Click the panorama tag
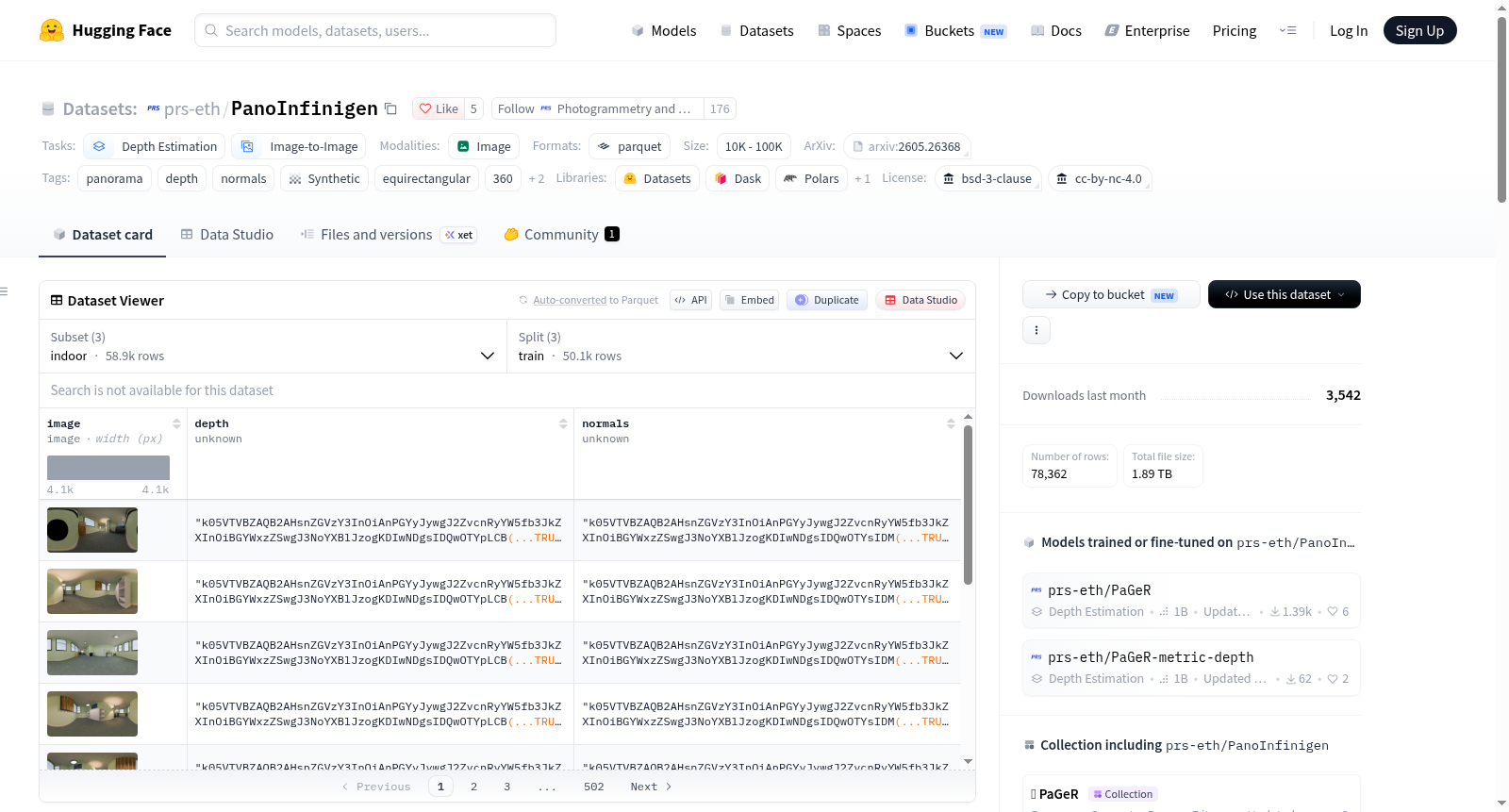Viewport: 1509px width, 812px height. 115,178
